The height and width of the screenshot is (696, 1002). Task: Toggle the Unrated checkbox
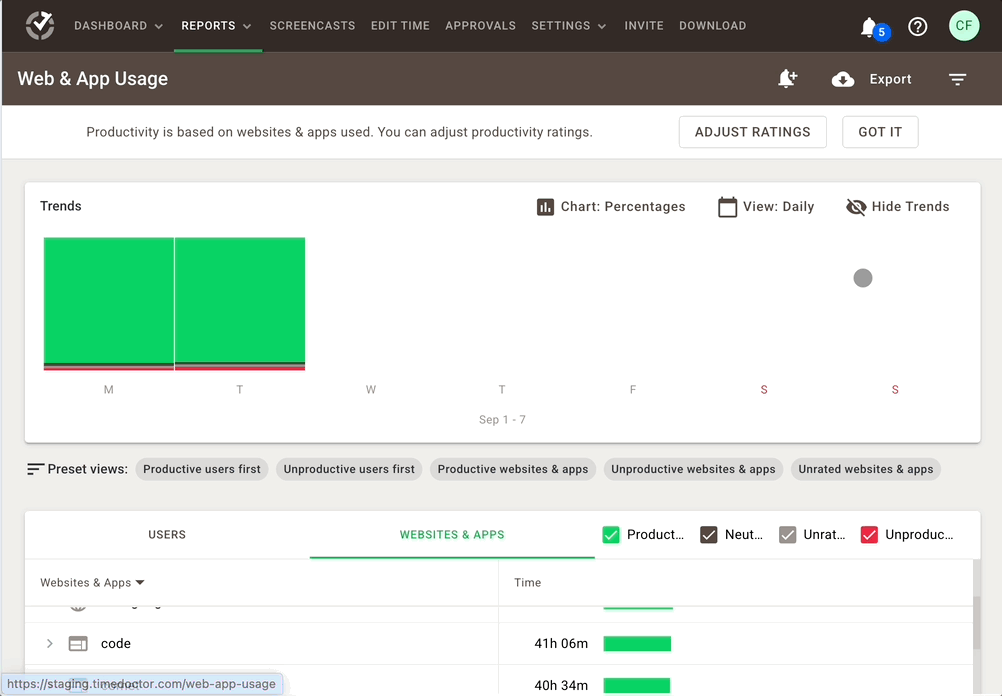point(787,535)
